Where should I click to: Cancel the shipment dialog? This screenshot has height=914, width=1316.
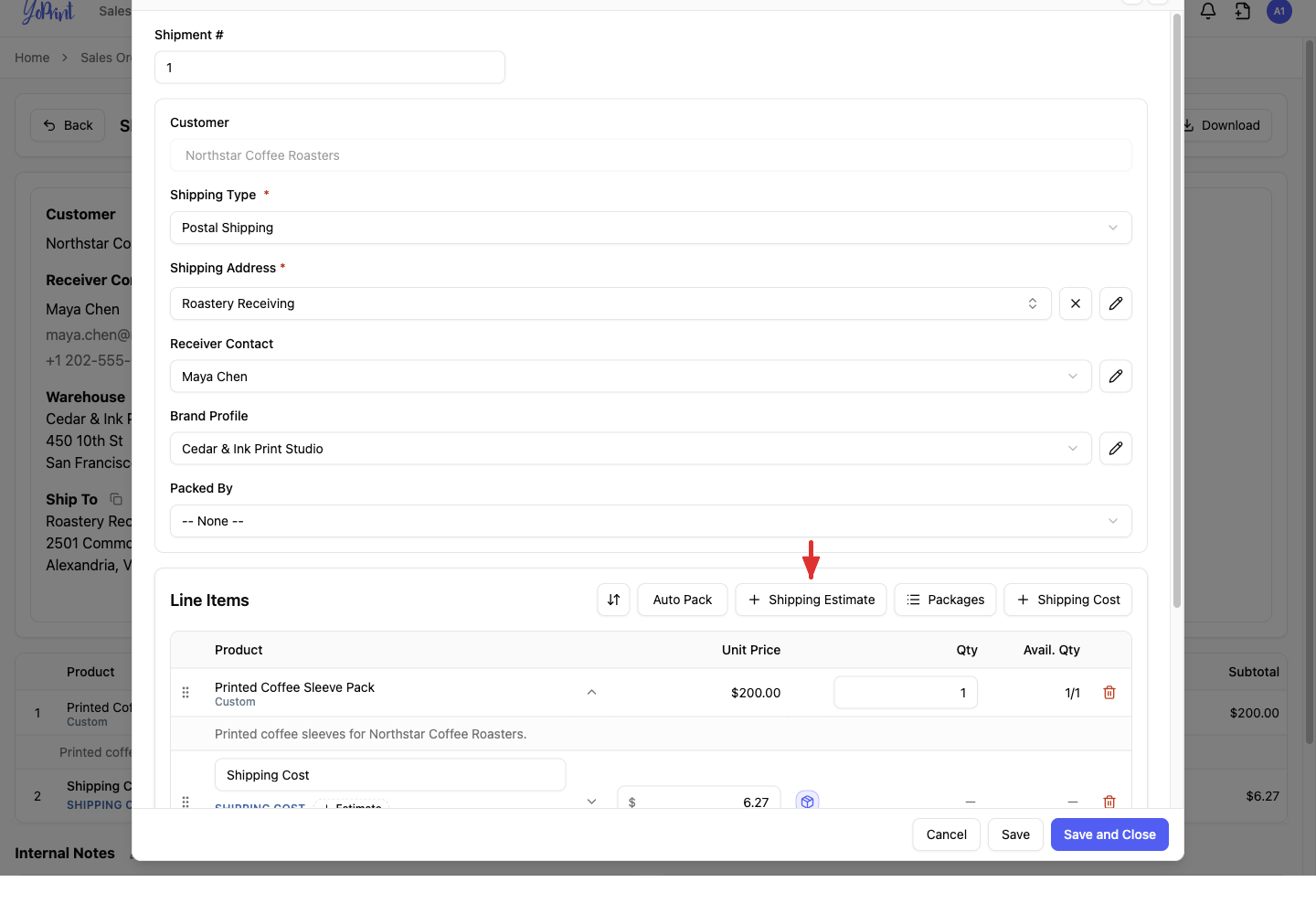click(947, 834)
